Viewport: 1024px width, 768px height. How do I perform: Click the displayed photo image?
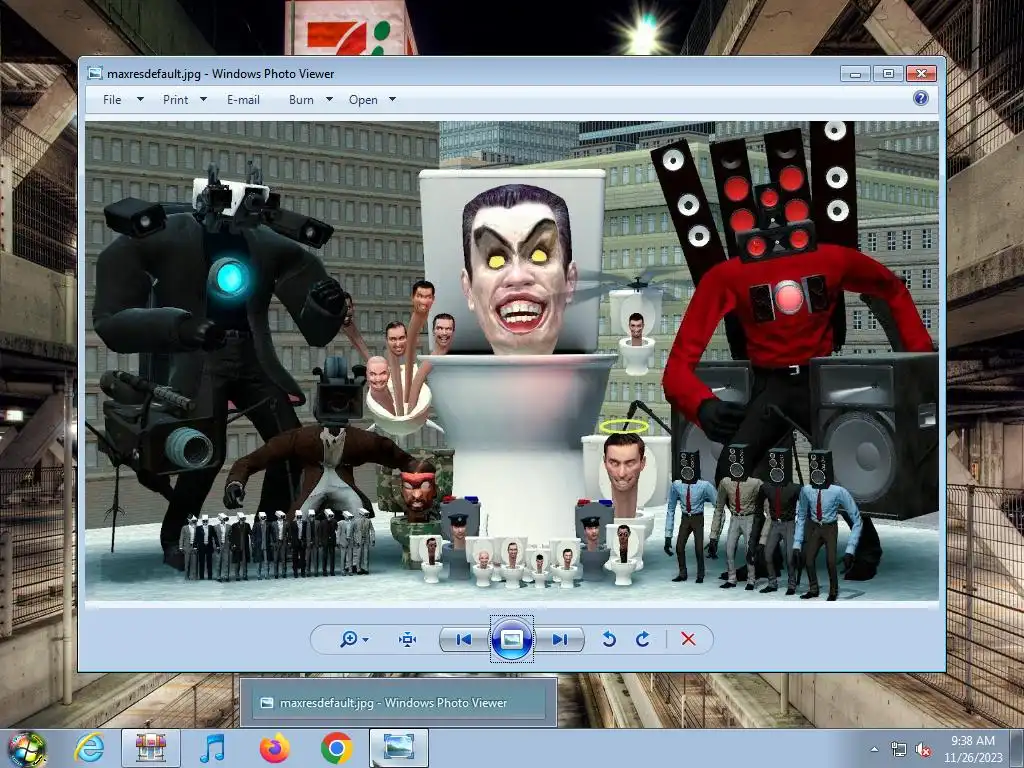pyautogui.click(x=512, y=360)
